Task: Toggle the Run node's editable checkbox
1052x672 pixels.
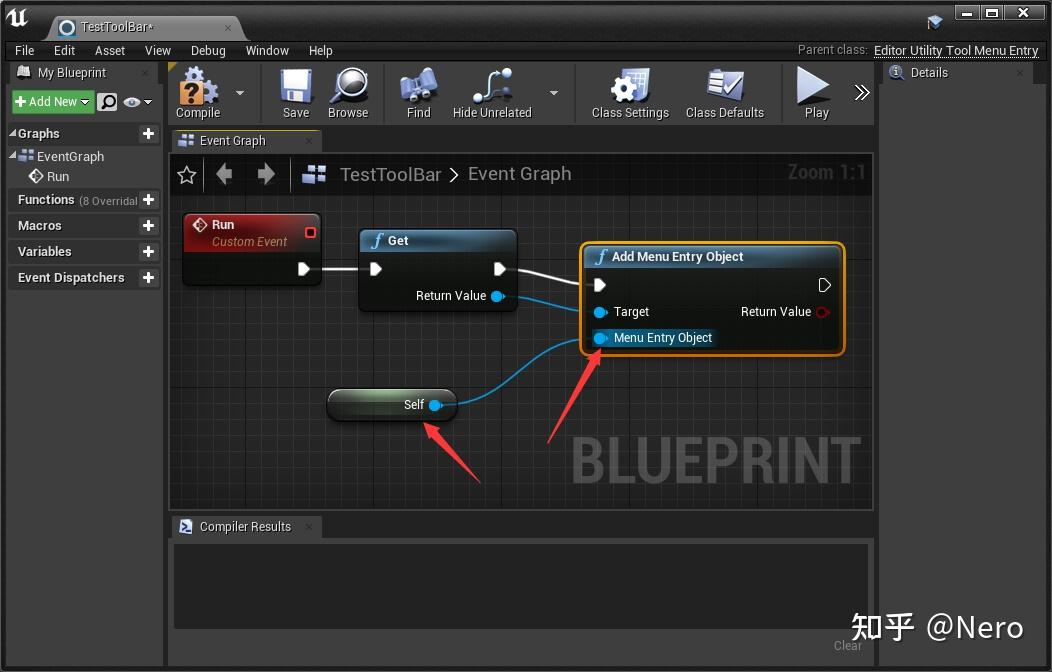Action: point(310,231)
